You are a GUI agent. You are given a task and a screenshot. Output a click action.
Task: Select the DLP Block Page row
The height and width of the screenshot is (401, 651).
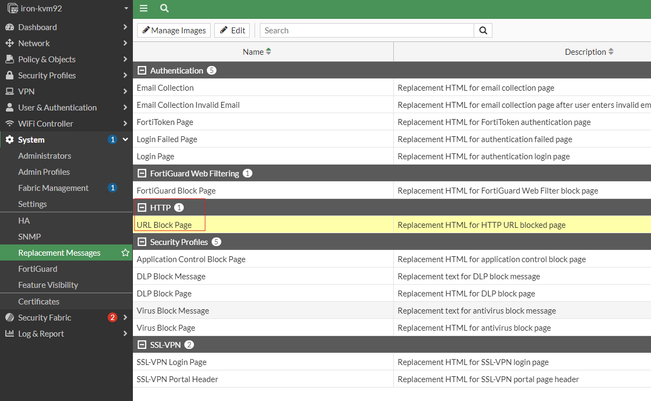click(392, 293)
